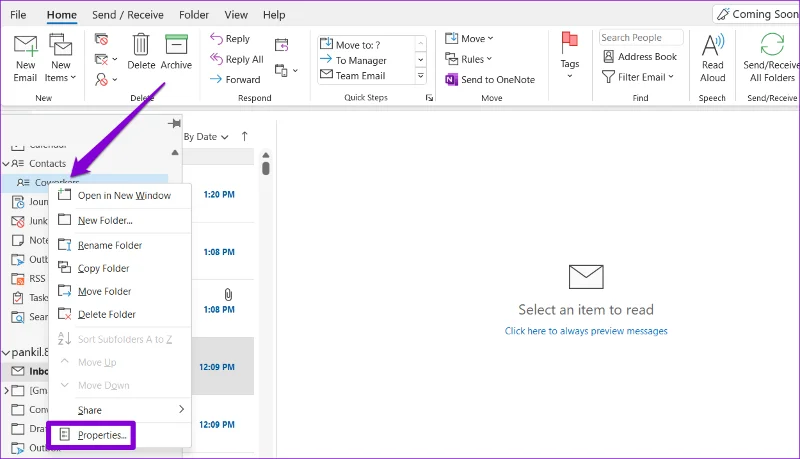800x459 pixels.
Task: Choose Move Folder
Action: click(120, 291)
